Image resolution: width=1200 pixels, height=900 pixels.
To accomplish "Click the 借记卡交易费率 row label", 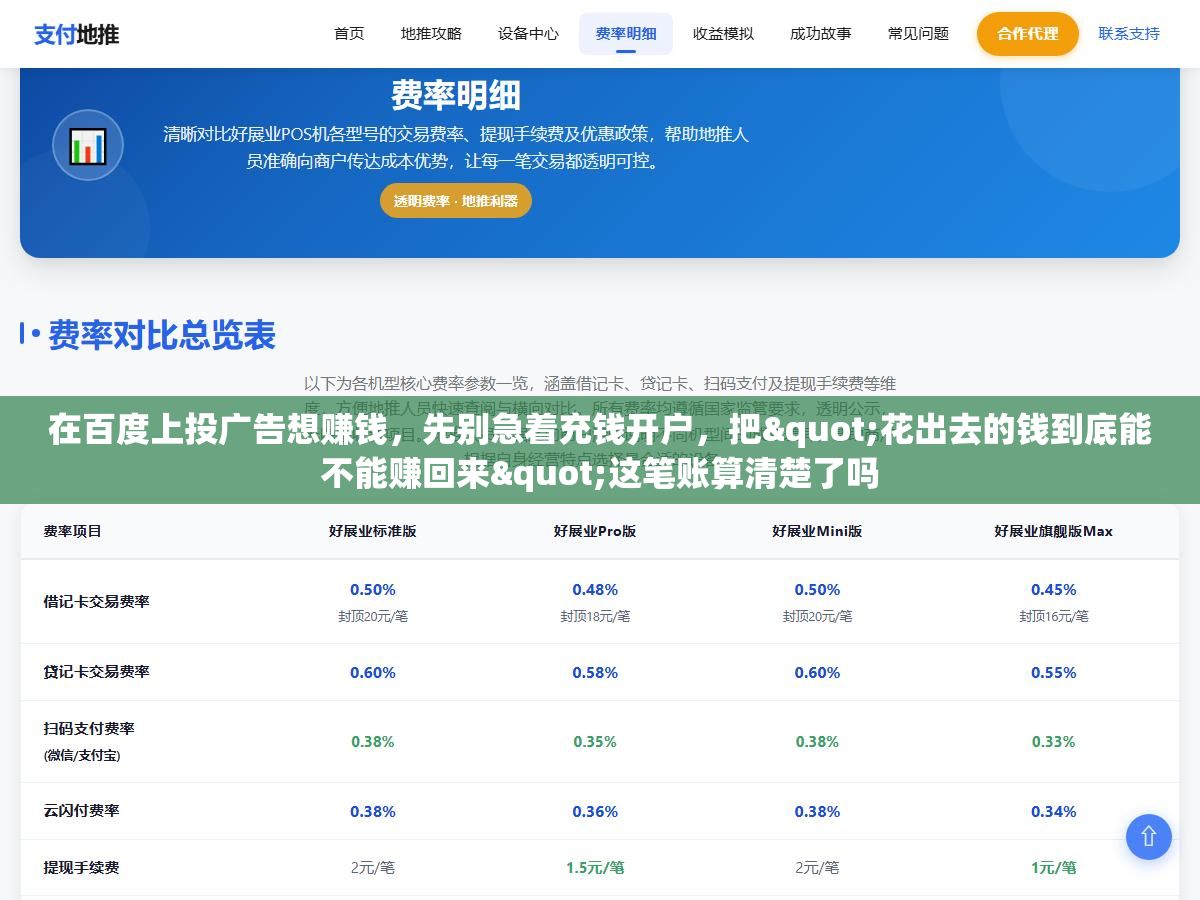I will pos(96,602).
